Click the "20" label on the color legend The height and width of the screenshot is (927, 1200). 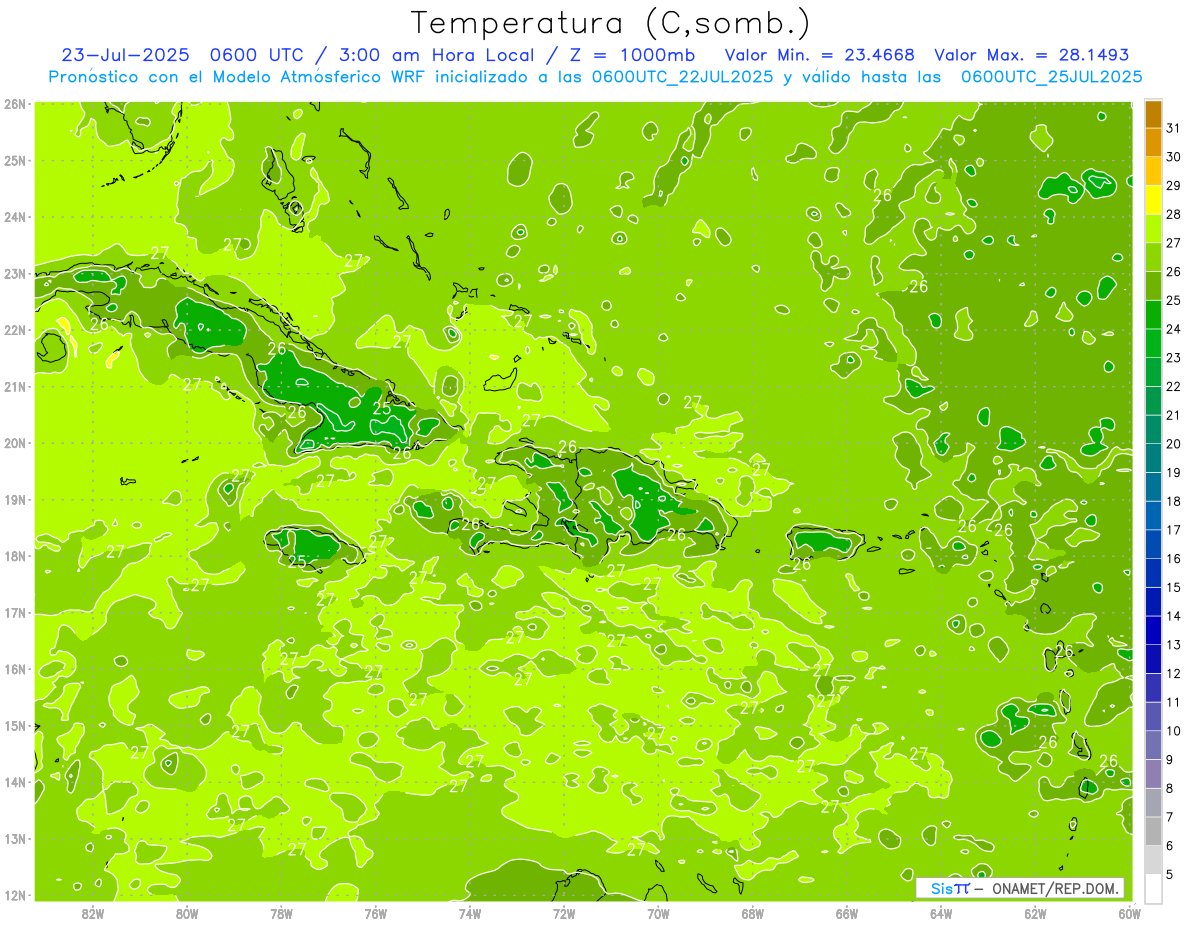point(1173,444)
